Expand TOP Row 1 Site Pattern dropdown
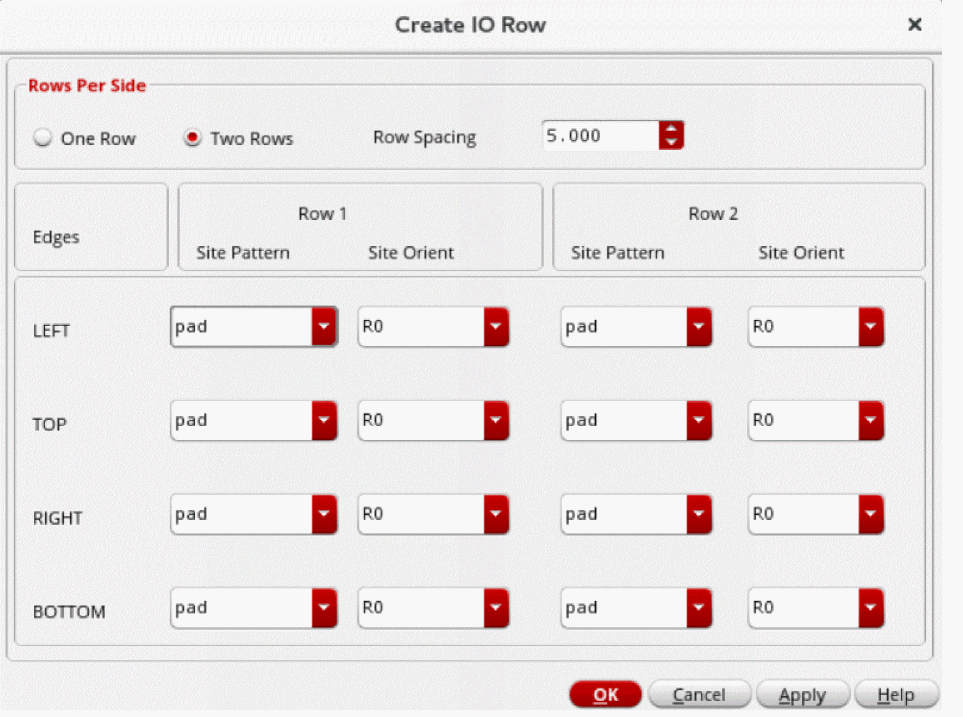963x717 pixels. tap(324, 421)
